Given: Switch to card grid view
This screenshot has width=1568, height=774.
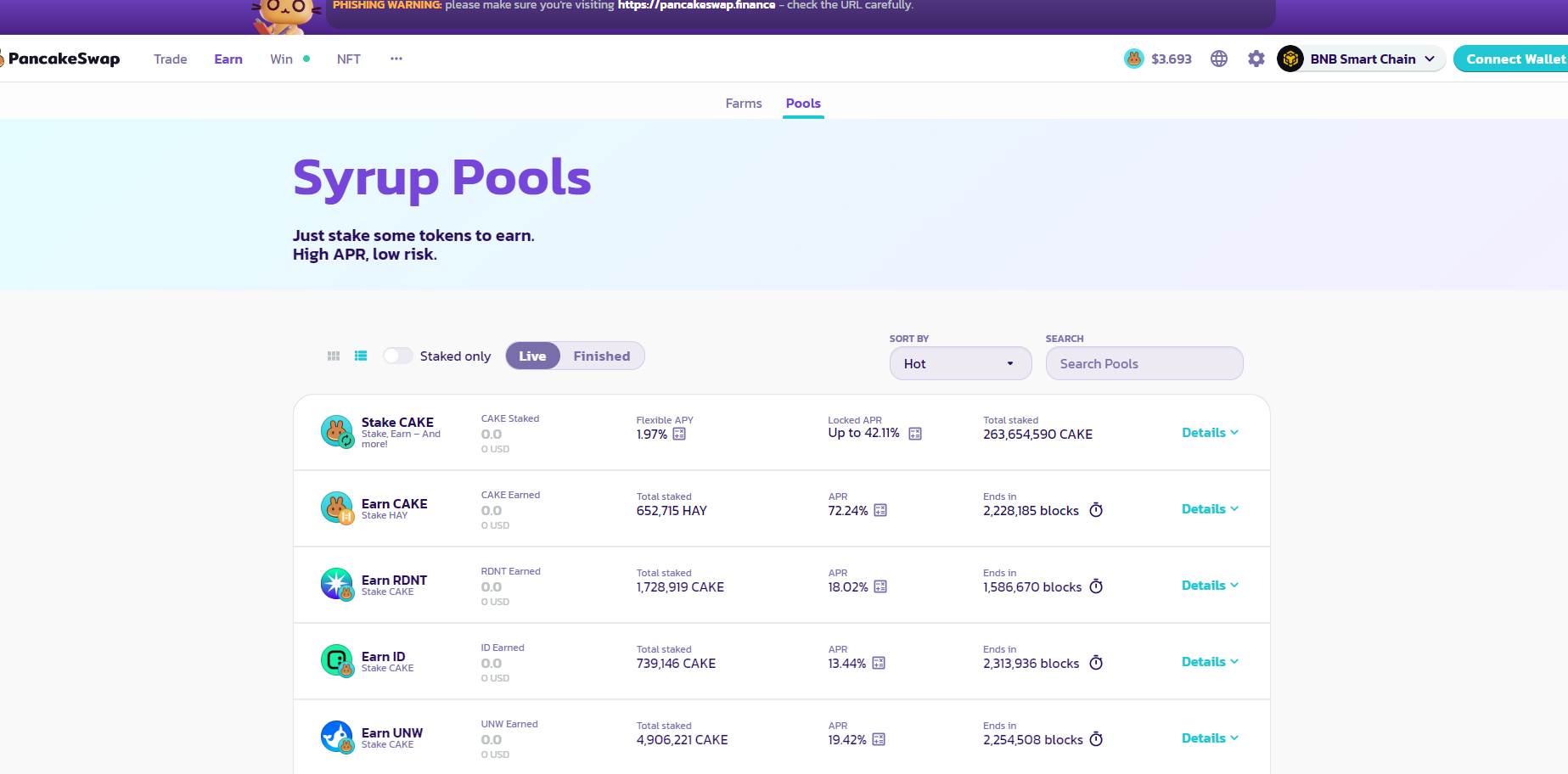Looking at the screenshot, I should tap(334, 356).
